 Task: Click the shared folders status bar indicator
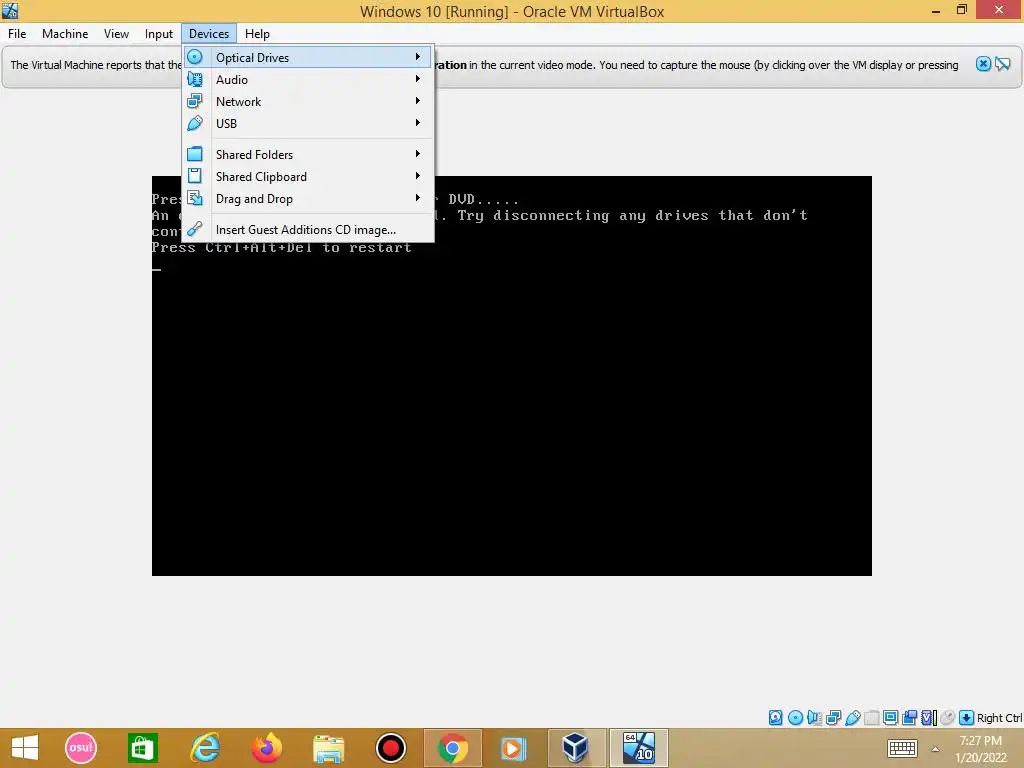[x=871, y=718]
